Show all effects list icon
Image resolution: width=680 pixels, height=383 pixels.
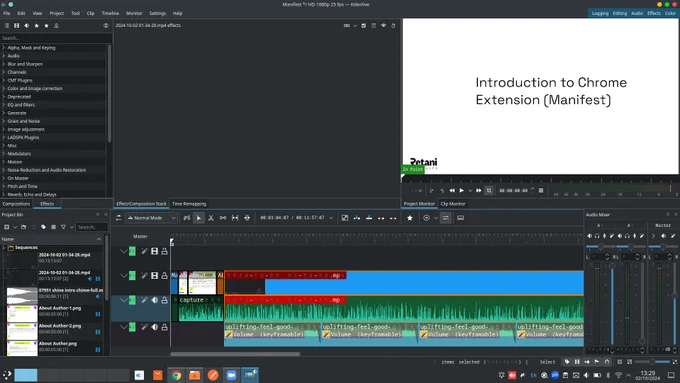coord(7,26)
